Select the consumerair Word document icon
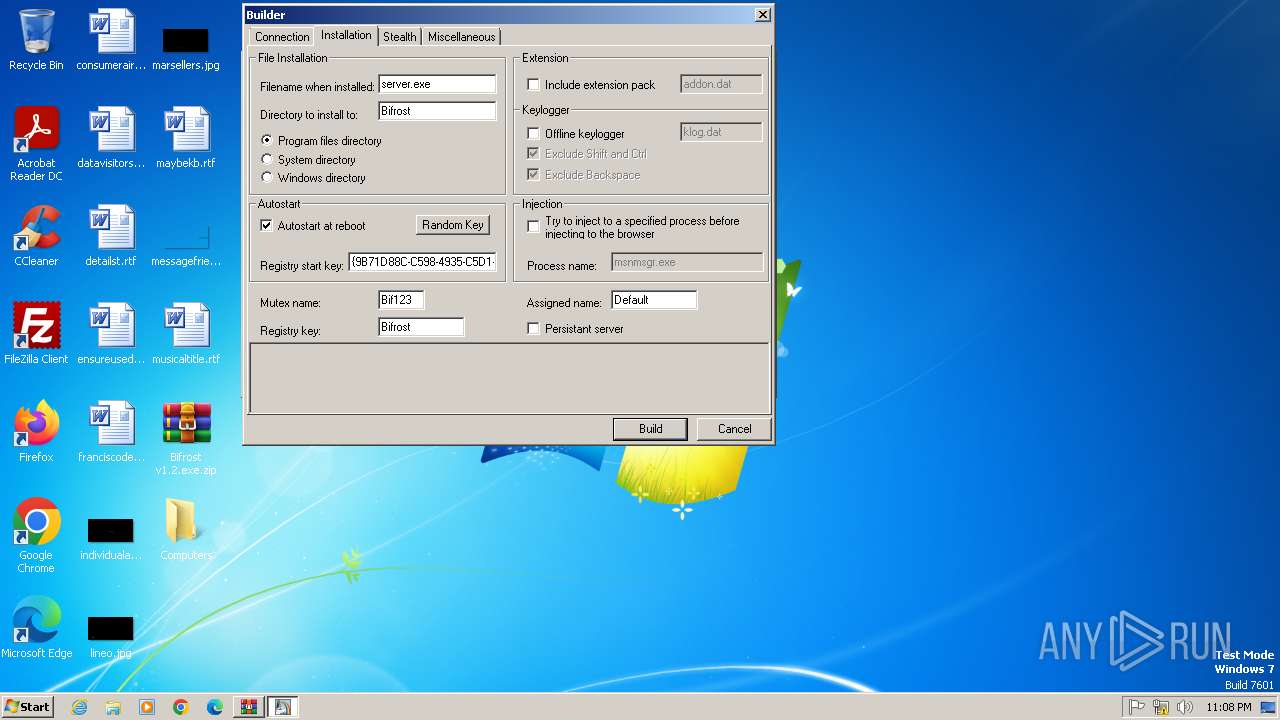 tap(111, 40)
